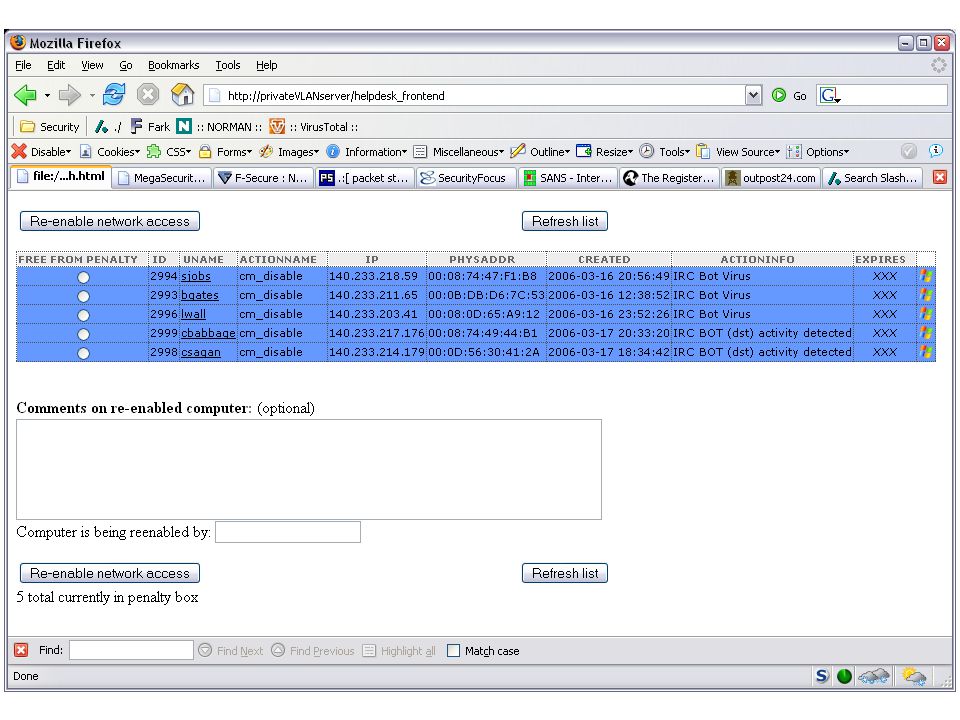Reload the page with the Reload icon

[114, 94]
